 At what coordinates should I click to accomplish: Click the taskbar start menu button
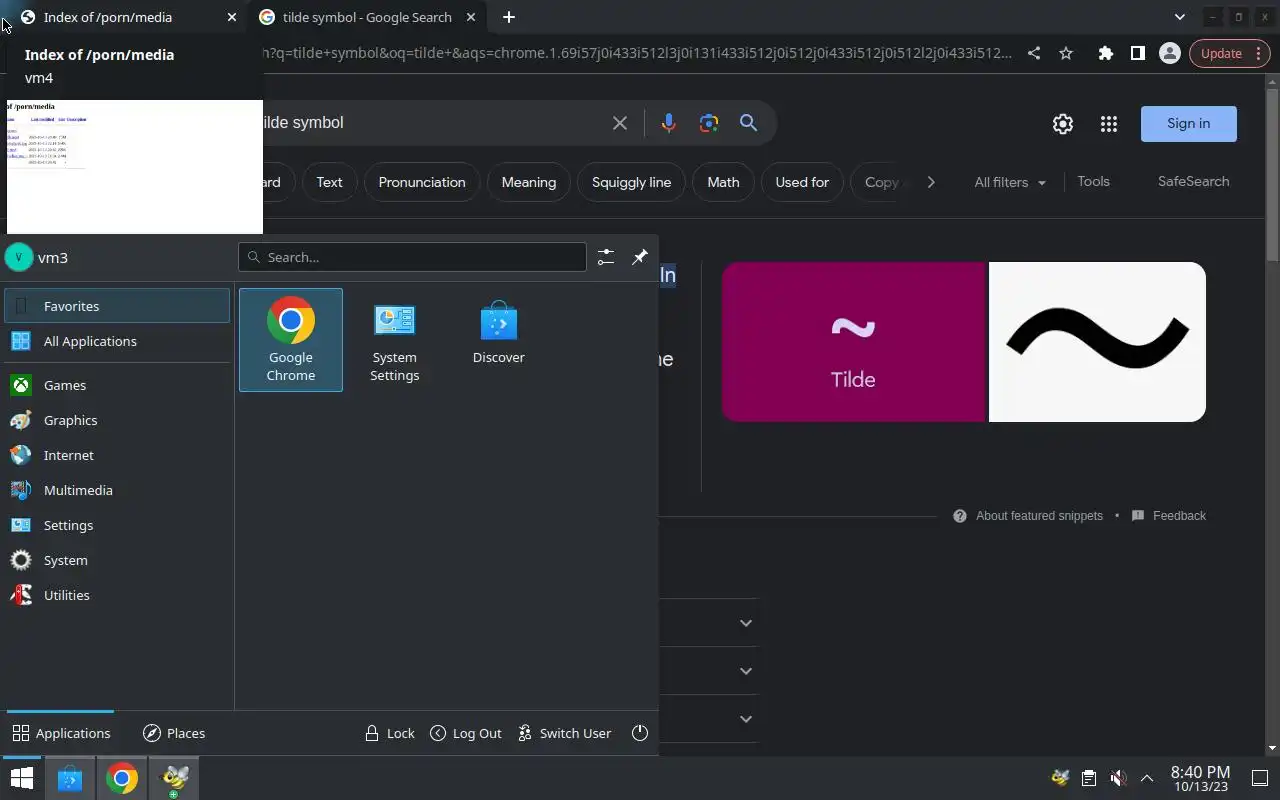pos(21,778)
